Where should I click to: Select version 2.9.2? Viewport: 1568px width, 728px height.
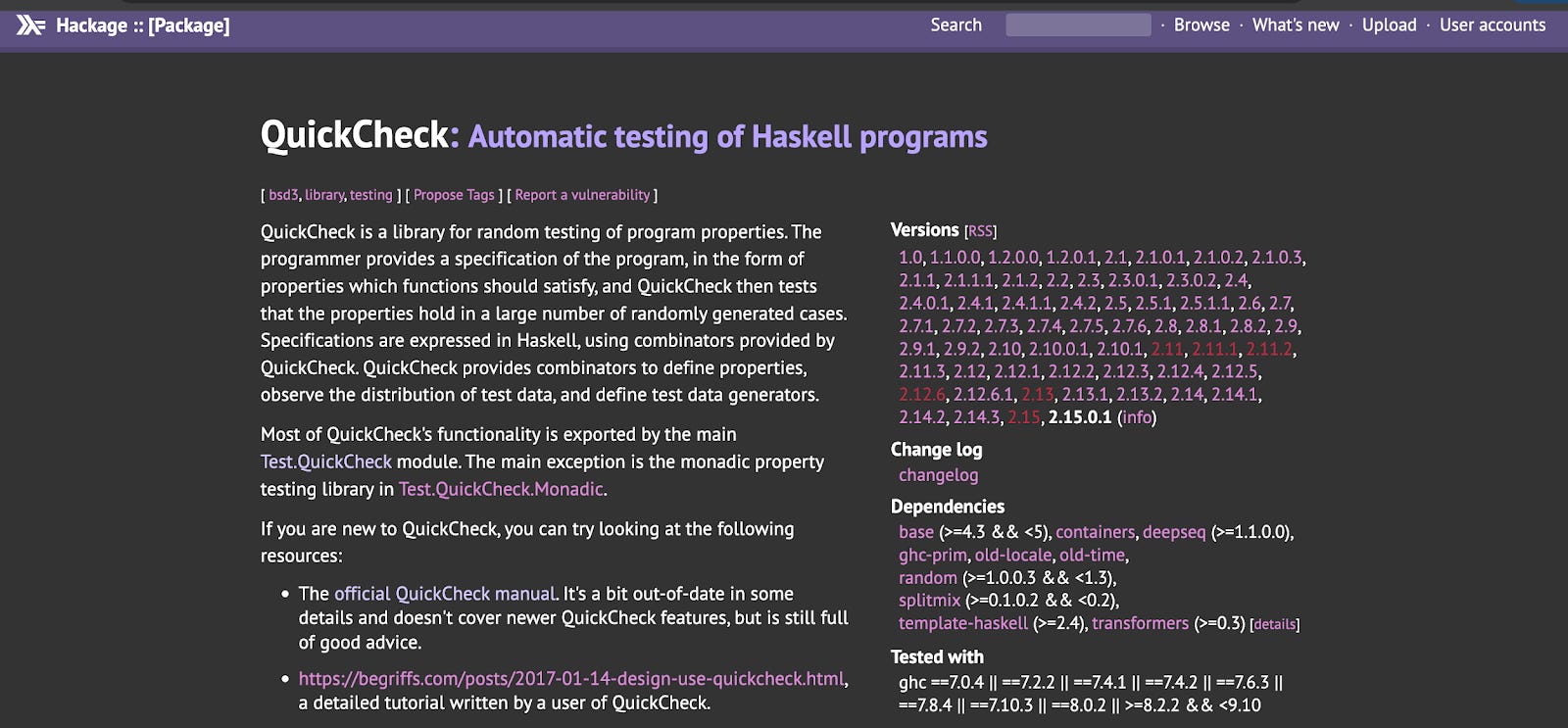(x=961, y=349)
